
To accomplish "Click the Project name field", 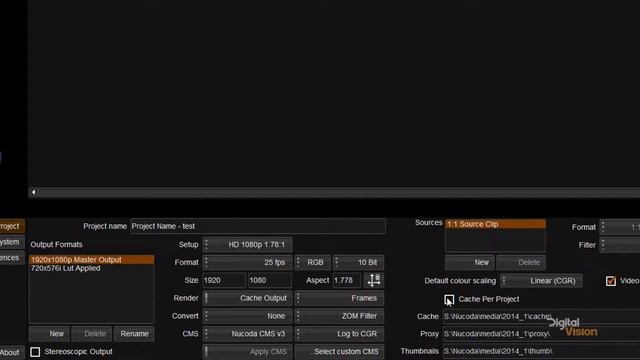I will pyautogui.click(x=258, y=226).
